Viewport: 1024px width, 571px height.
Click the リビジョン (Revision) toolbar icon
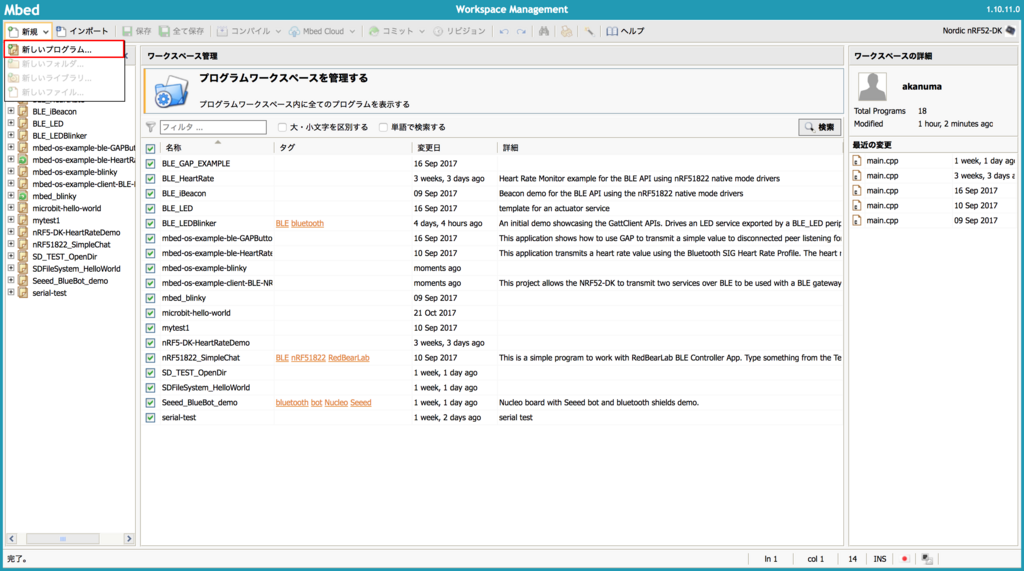click(438, 31)
